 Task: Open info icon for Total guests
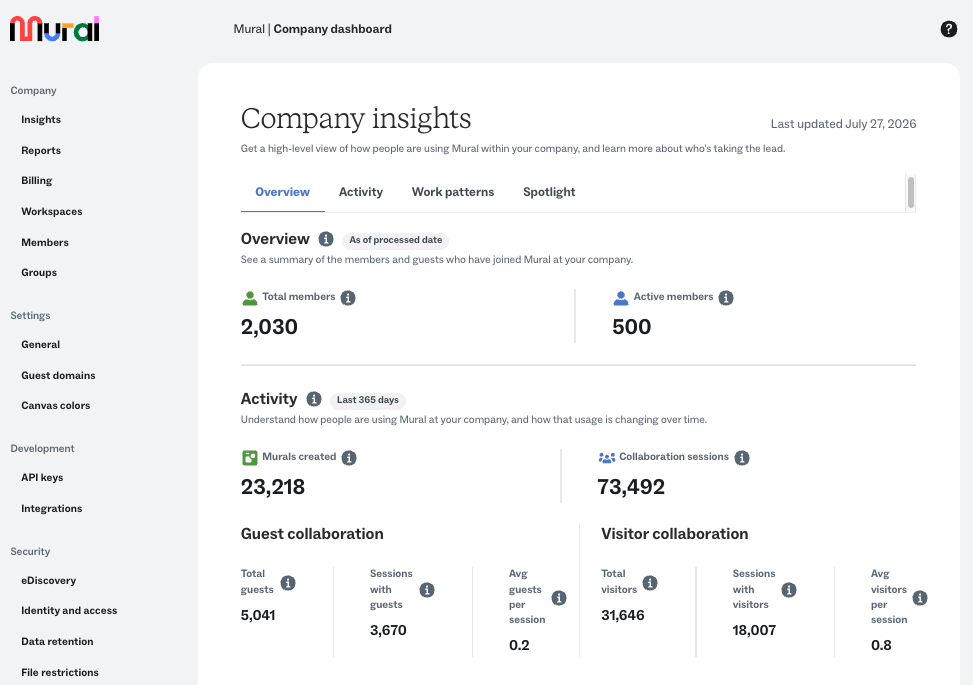click(288, 583)
